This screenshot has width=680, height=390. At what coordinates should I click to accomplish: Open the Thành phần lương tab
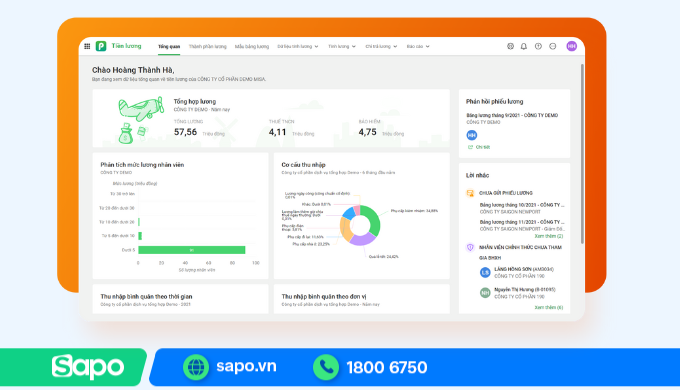[208, 46]
